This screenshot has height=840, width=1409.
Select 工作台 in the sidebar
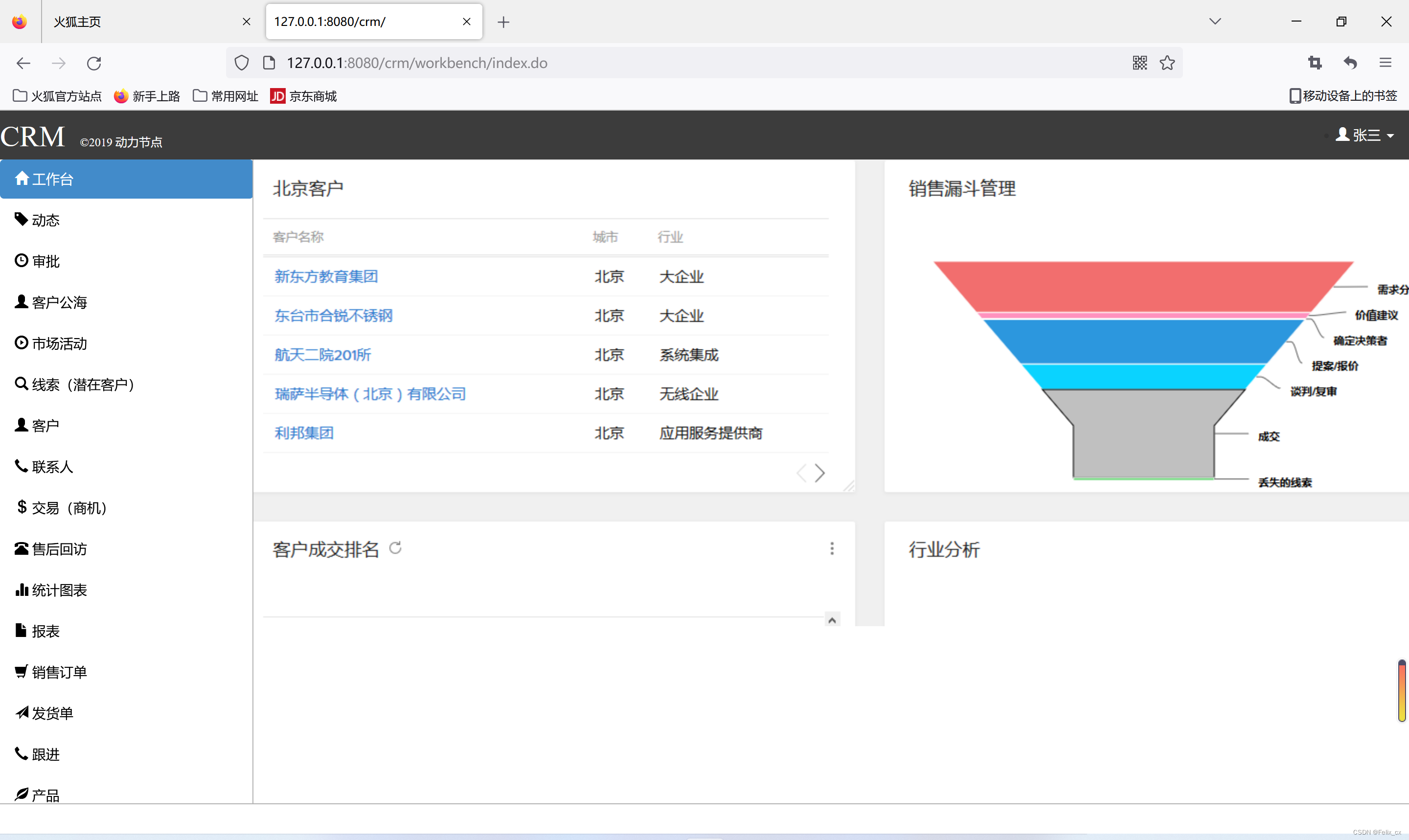pyautogui.click(x=126, y=179)
